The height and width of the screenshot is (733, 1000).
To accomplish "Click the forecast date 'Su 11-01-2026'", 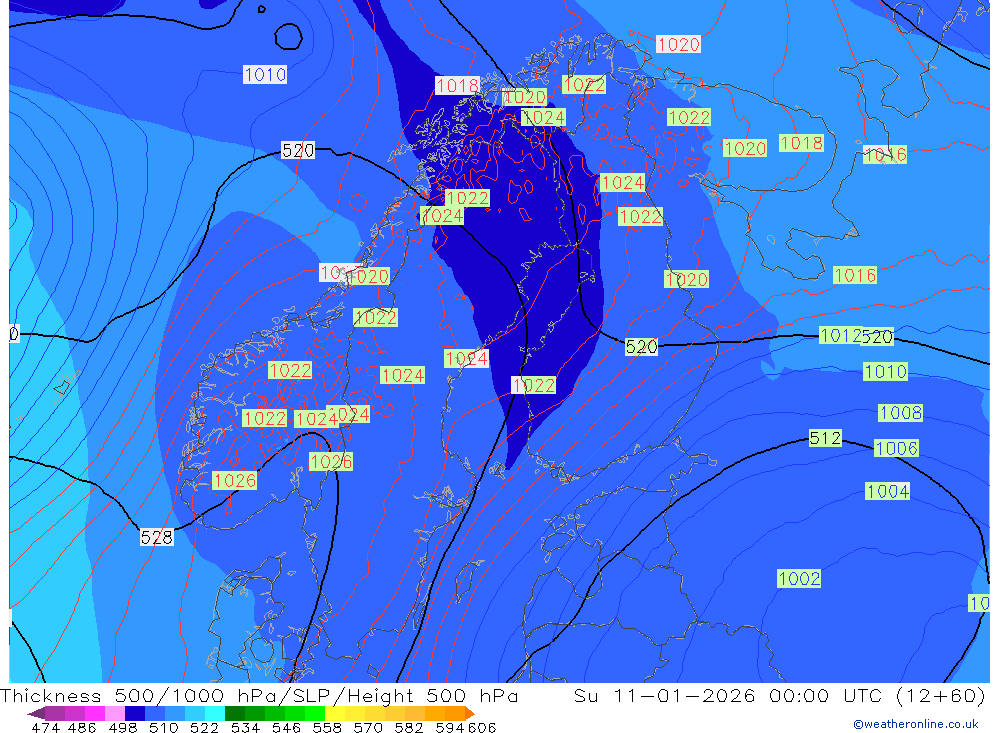I will pos(664,696).
